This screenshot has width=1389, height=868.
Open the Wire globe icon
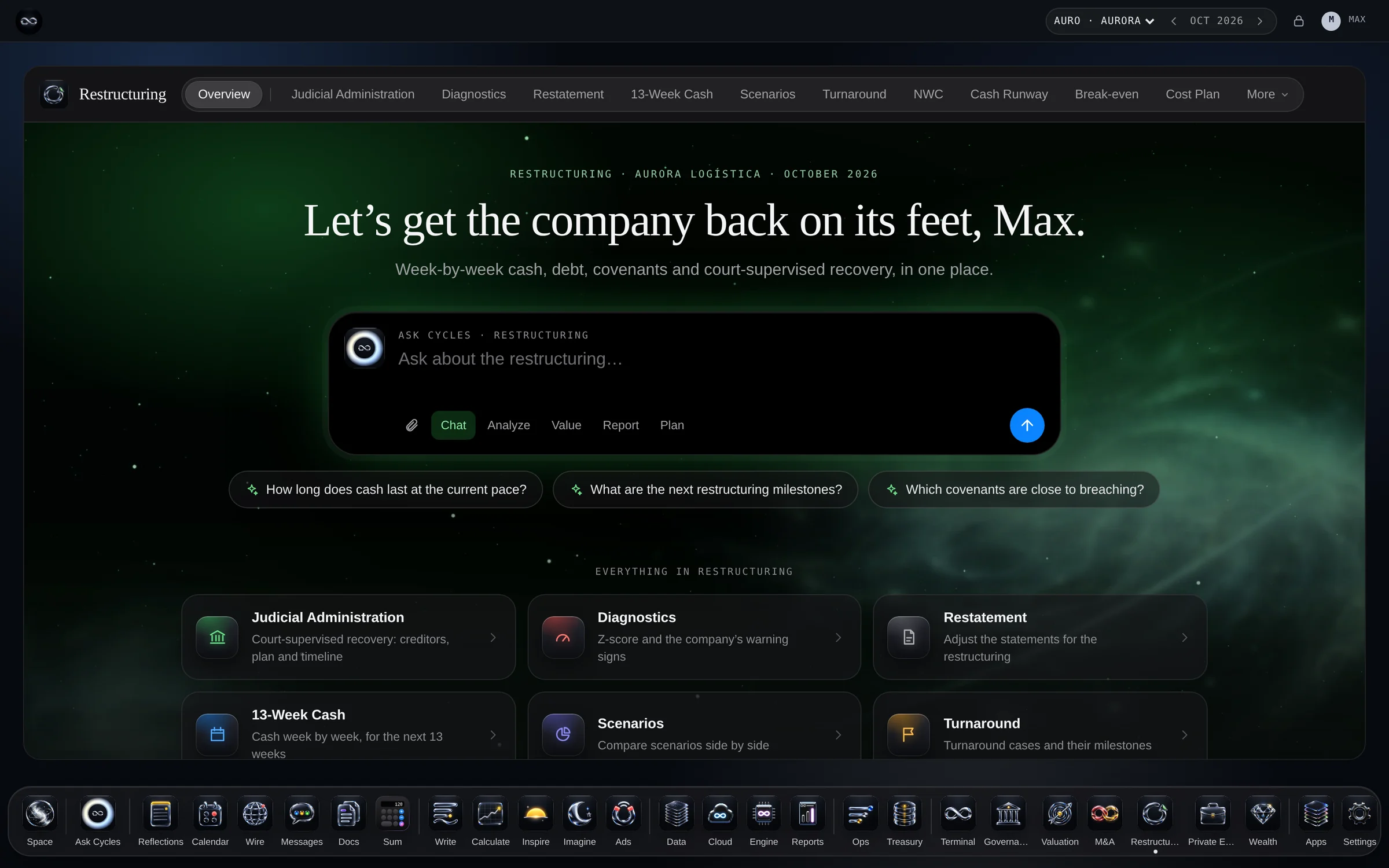(255, 814)
